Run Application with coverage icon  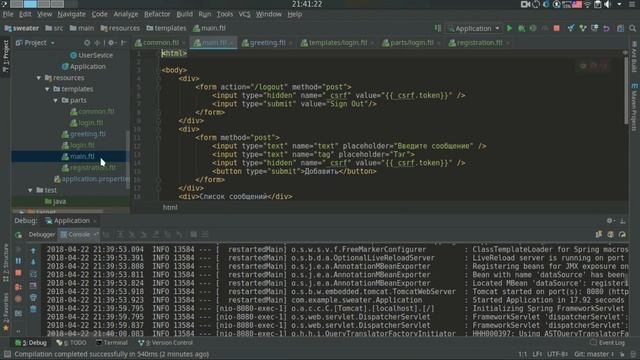(x=533, y=28)
